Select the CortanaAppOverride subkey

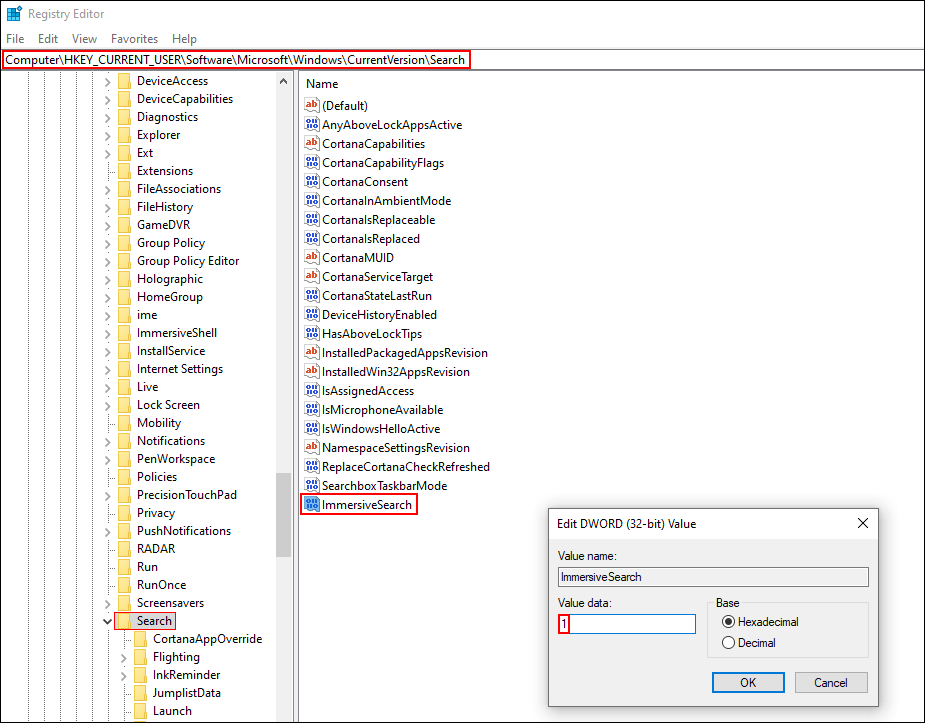(x=207, y=639)
